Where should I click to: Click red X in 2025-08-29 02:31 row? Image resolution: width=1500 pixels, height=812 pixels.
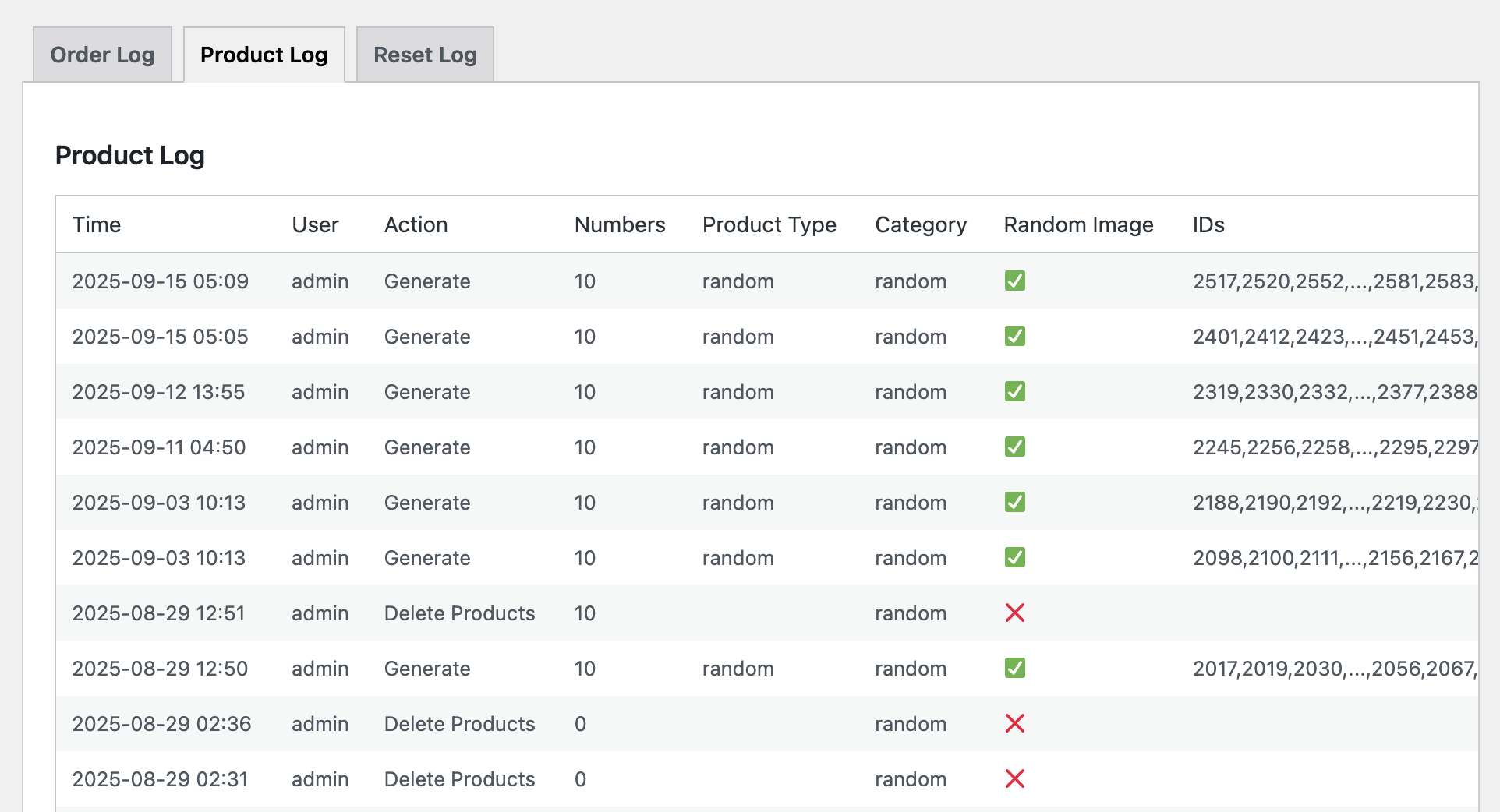click(1014, 778)
